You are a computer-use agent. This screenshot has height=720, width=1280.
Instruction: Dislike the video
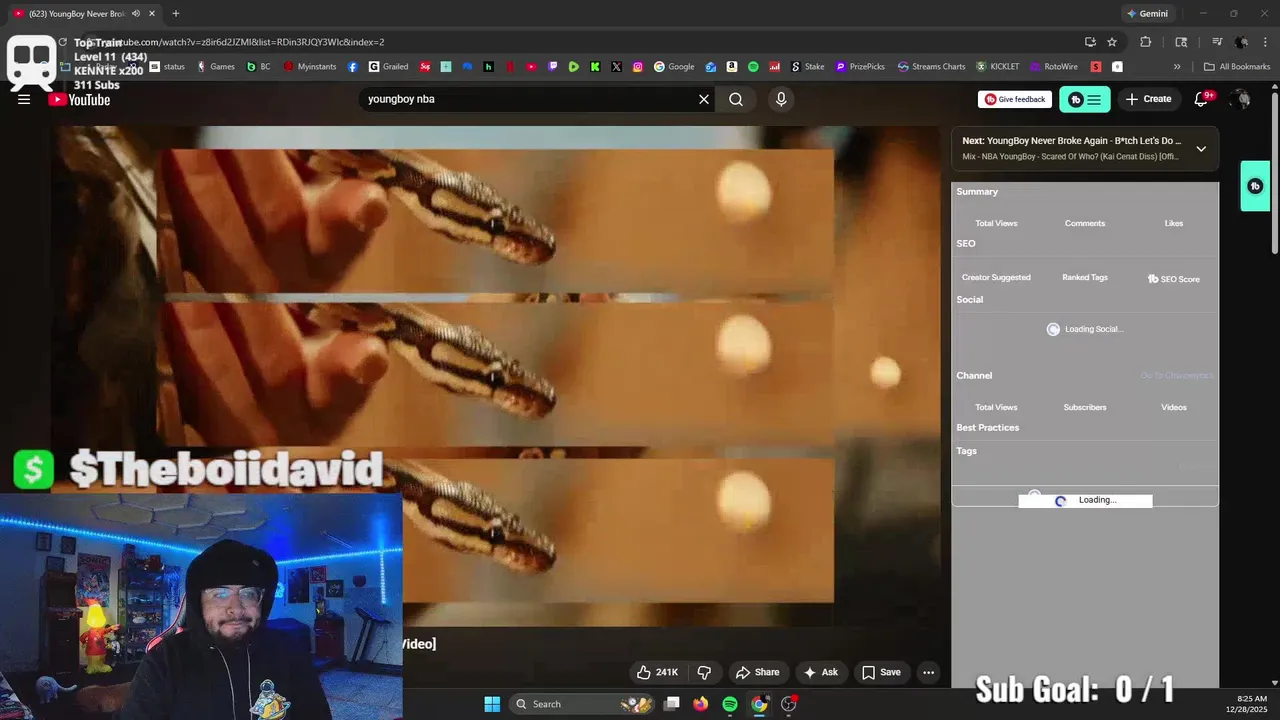click(704, 672)
